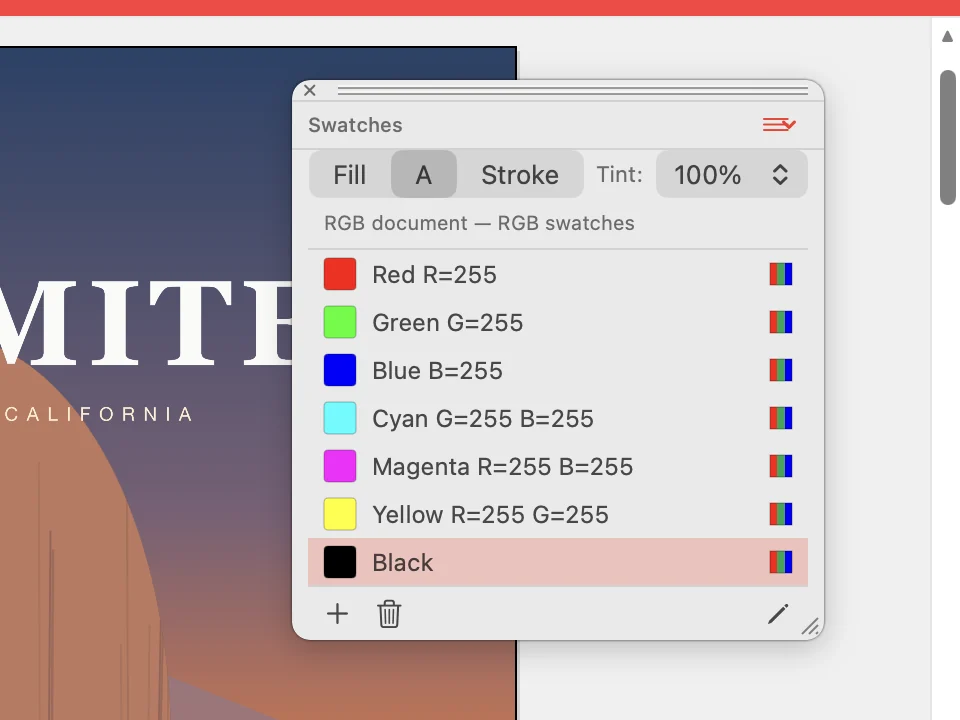Pick the yellow color chip
This screenshot has height=720, width=960.
coord(340,514)
